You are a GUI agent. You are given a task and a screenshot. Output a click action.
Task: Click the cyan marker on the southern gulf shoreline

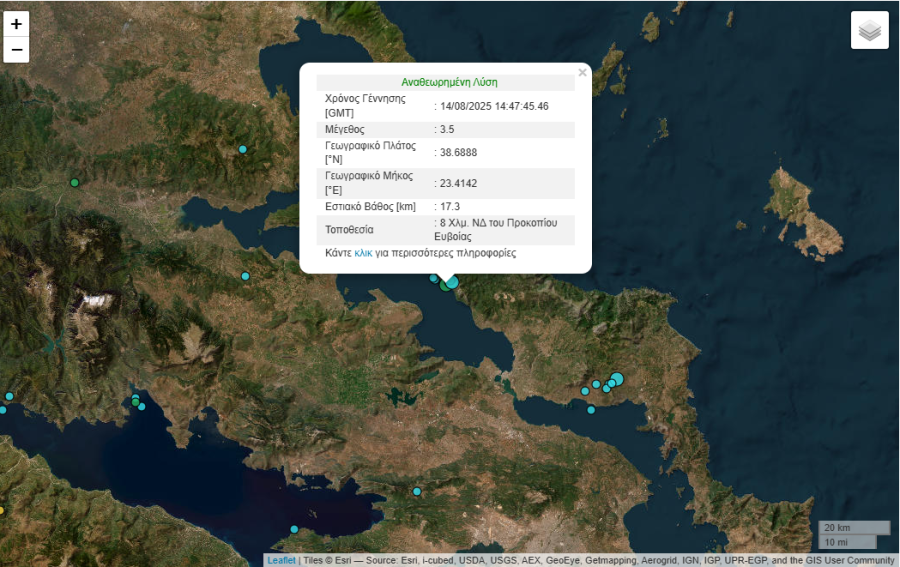tap(294, 529)
